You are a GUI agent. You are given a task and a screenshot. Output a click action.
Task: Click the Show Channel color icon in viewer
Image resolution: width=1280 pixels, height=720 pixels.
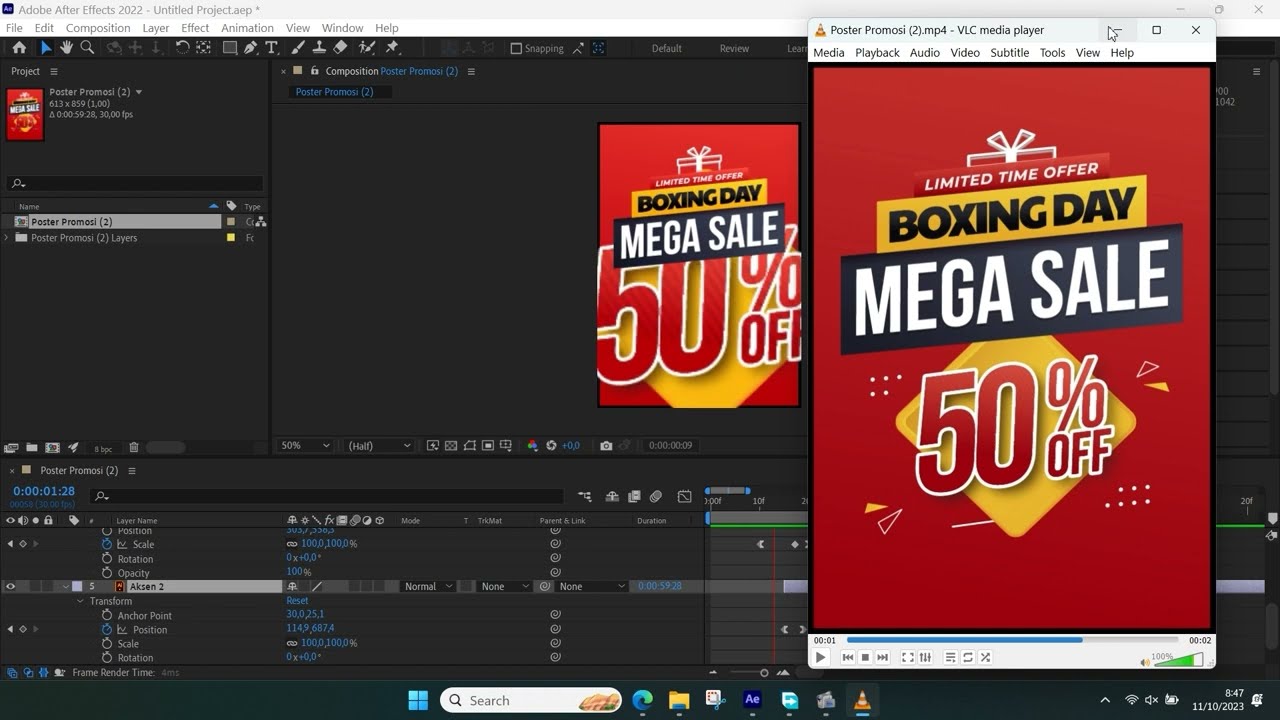(532, 446)
